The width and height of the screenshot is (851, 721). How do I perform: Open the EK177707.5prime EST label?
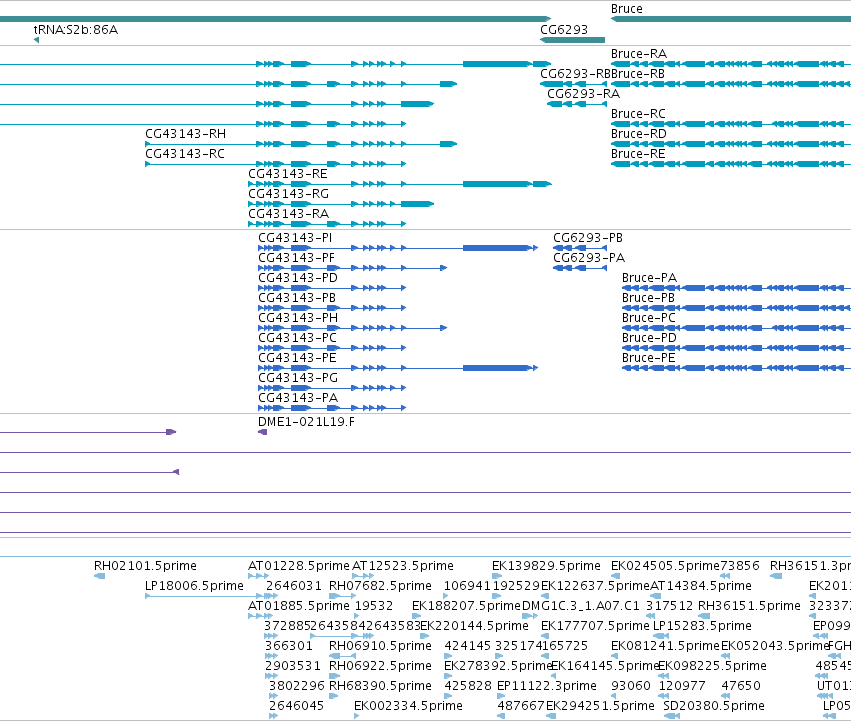(x=595, y=626)
